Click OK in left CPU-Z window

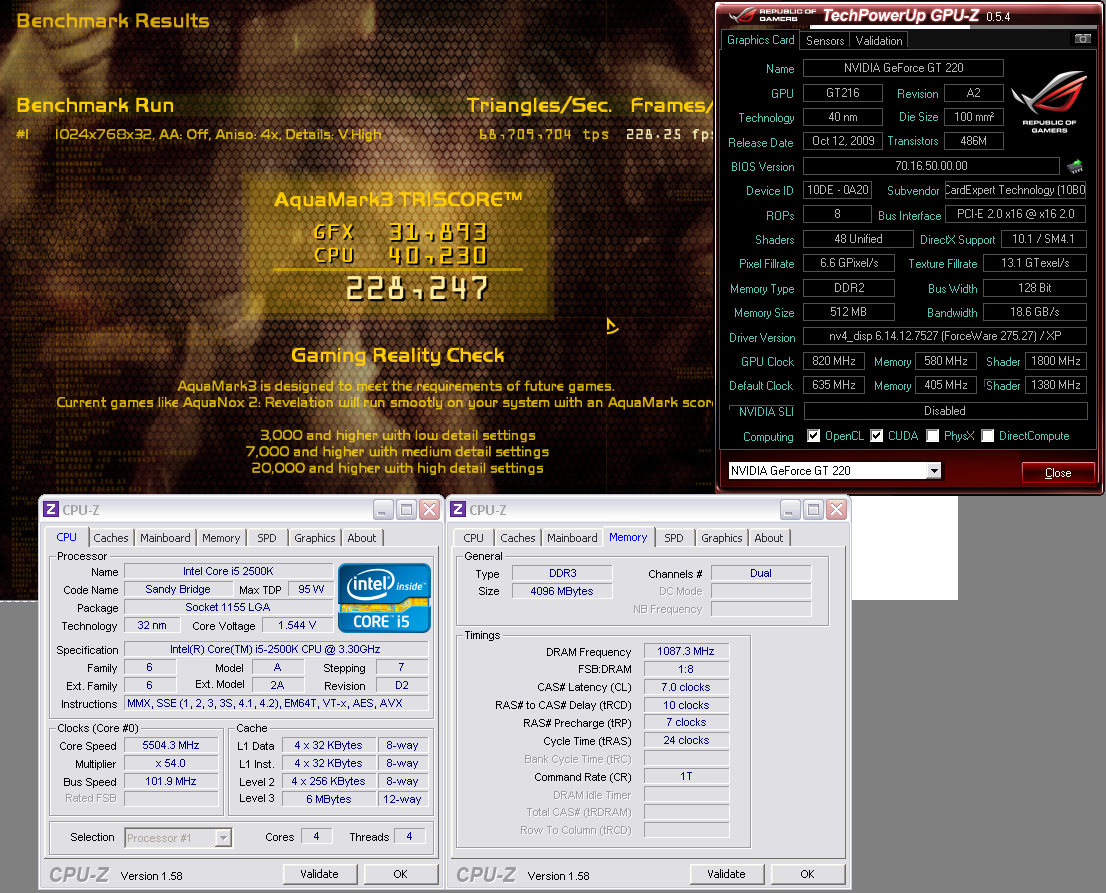pyautogui.click(x=401, y=874)
